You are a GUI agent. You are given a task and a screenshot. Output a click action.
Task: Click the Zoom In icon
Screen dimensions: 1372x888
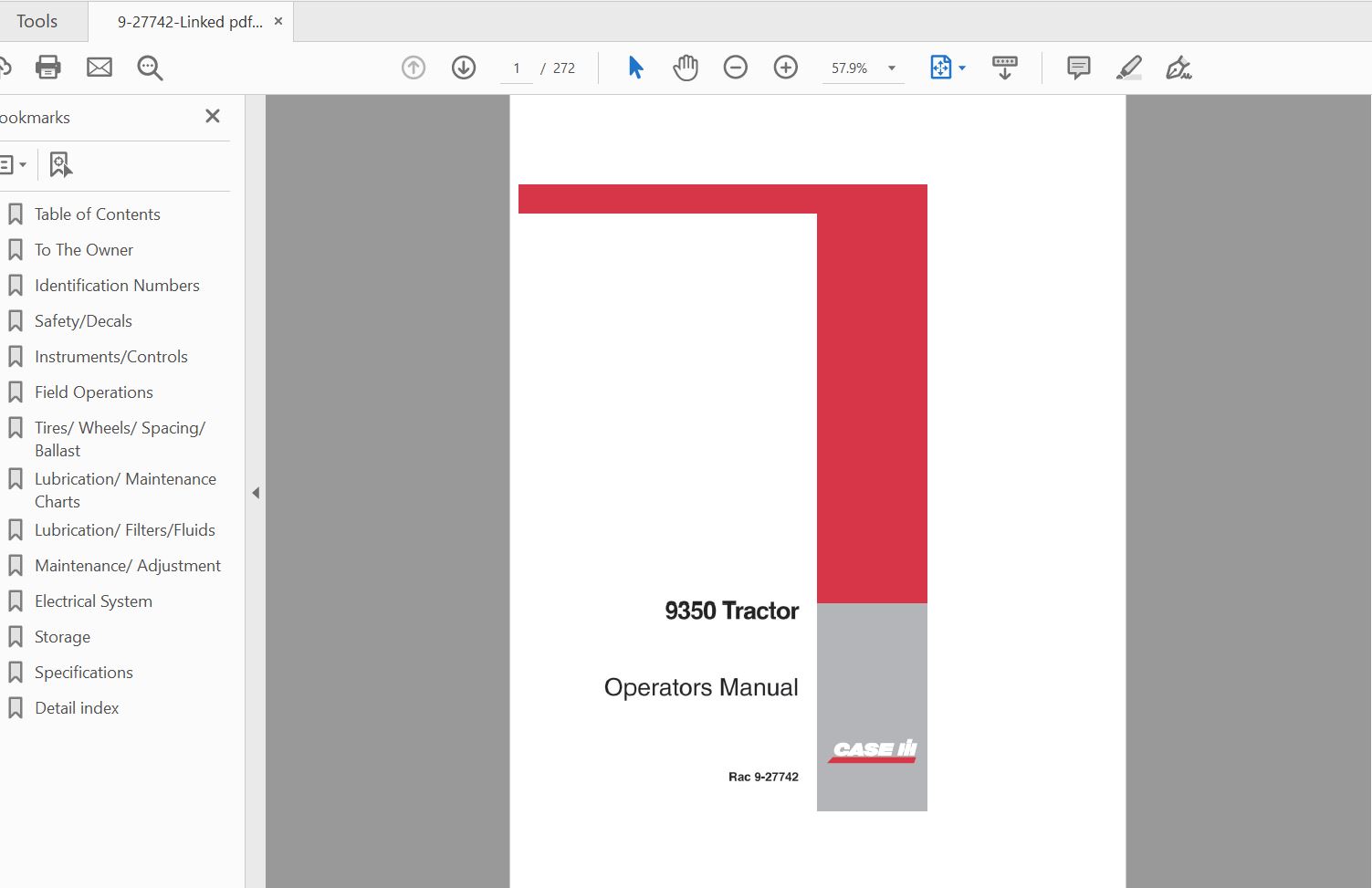[785, 67]
